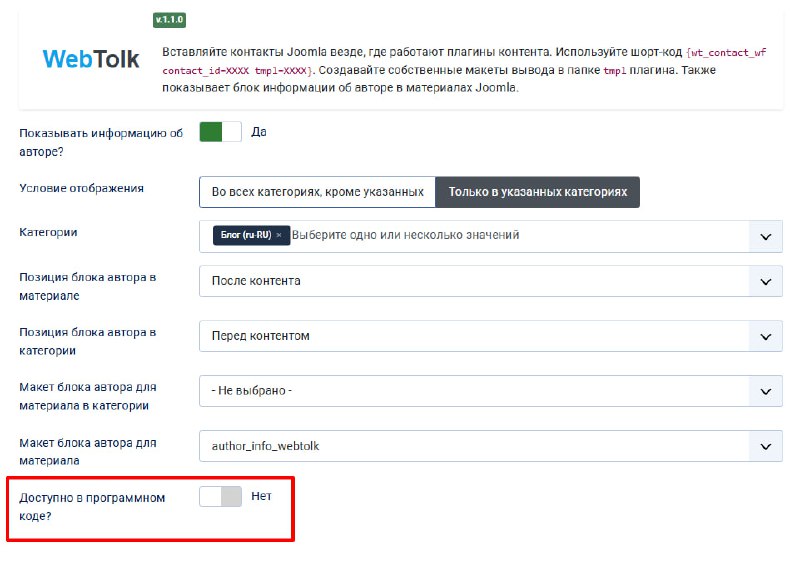
Task: Click the 'Да' status text beside the switch
Action: [259, 132]
